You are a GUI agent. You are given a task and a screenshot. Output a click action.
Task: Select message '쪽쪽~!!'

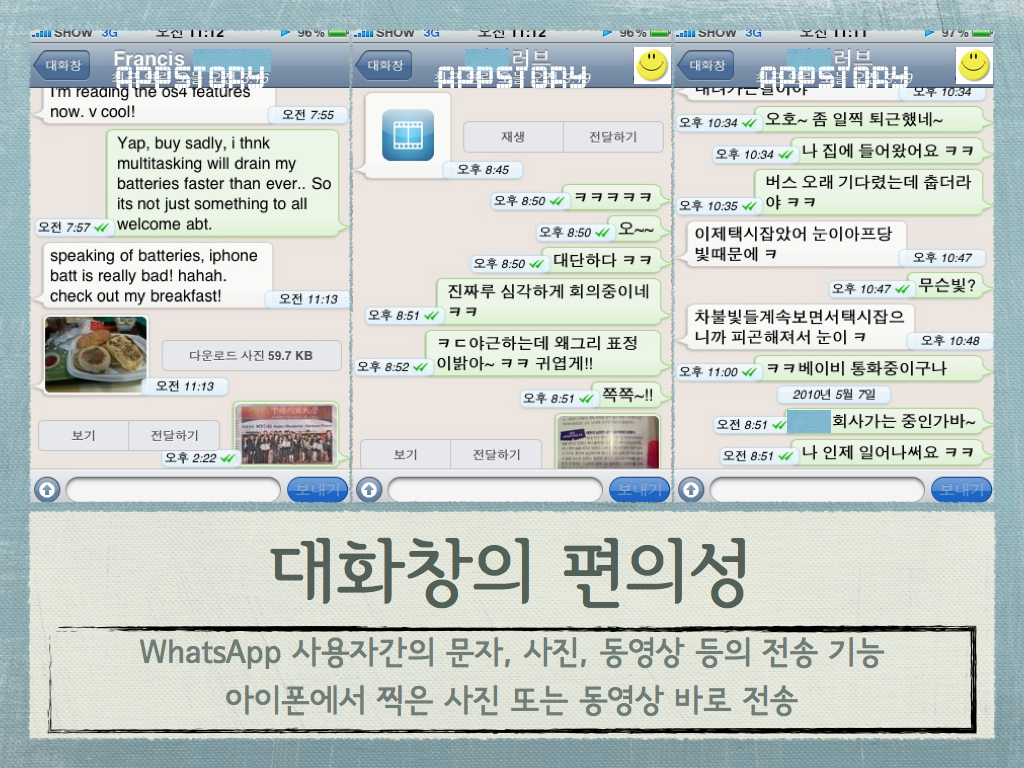[x=628, y=395]
